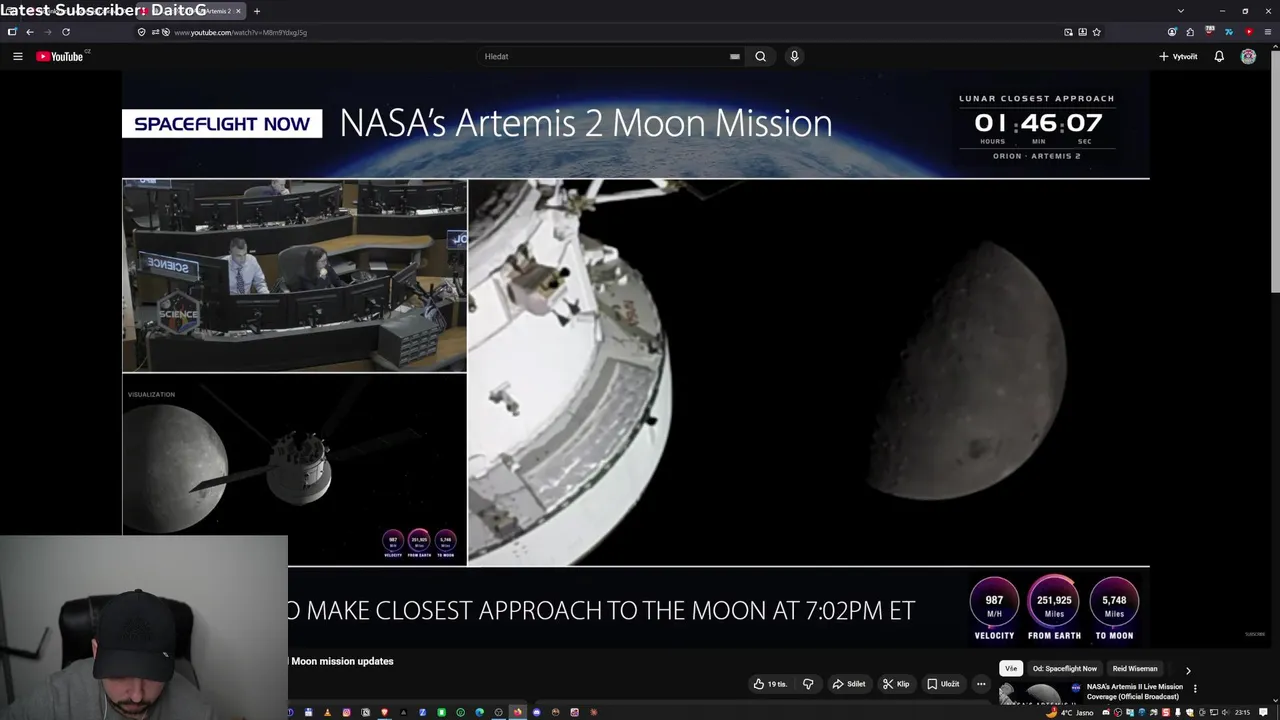Open the browser extensions puzzle icon
This screenshot has height=720, width=1280.
[1190, 32]
